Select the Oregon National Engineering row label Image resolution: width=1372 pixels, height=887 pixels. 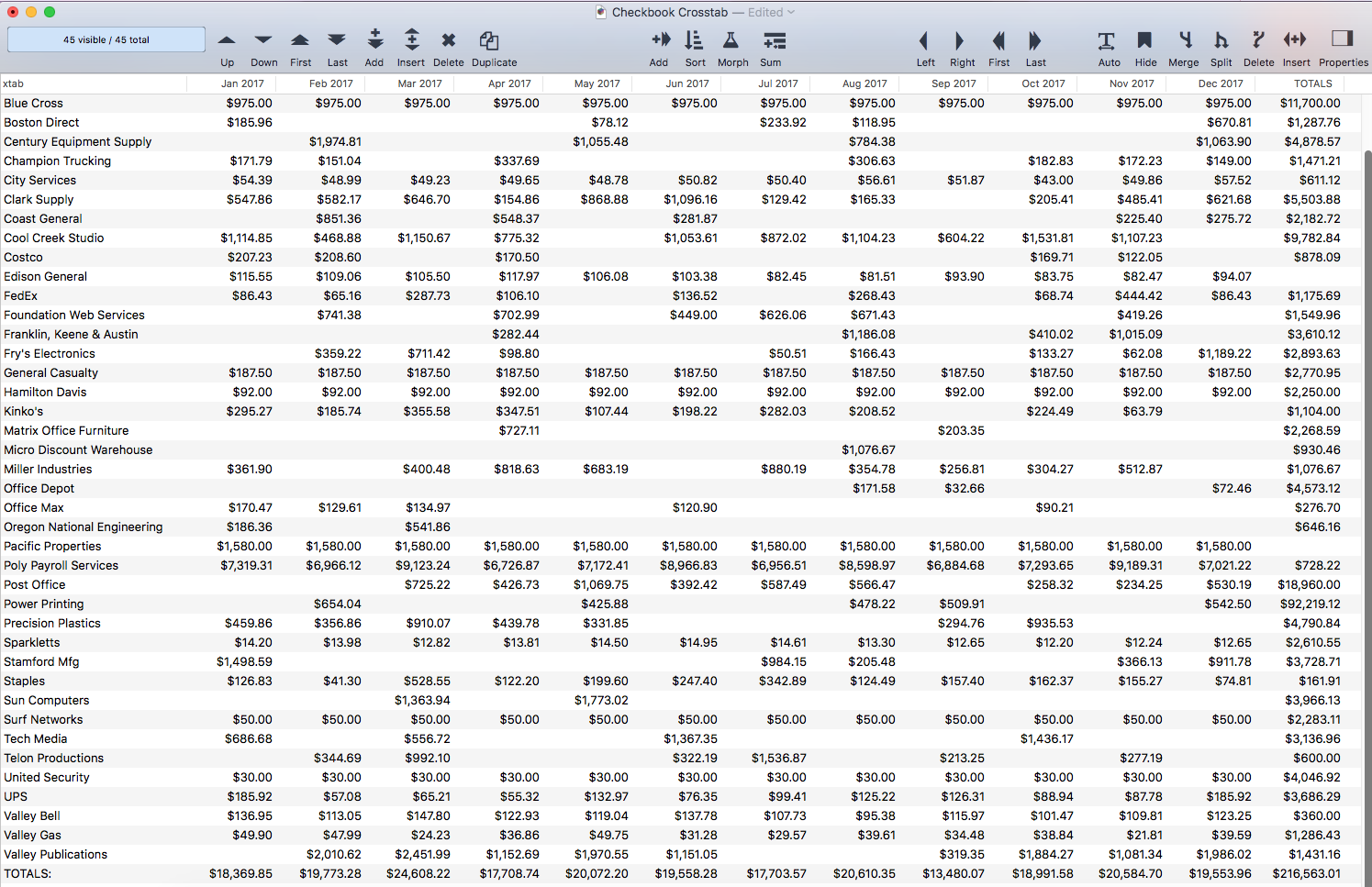tap(83, 527)
